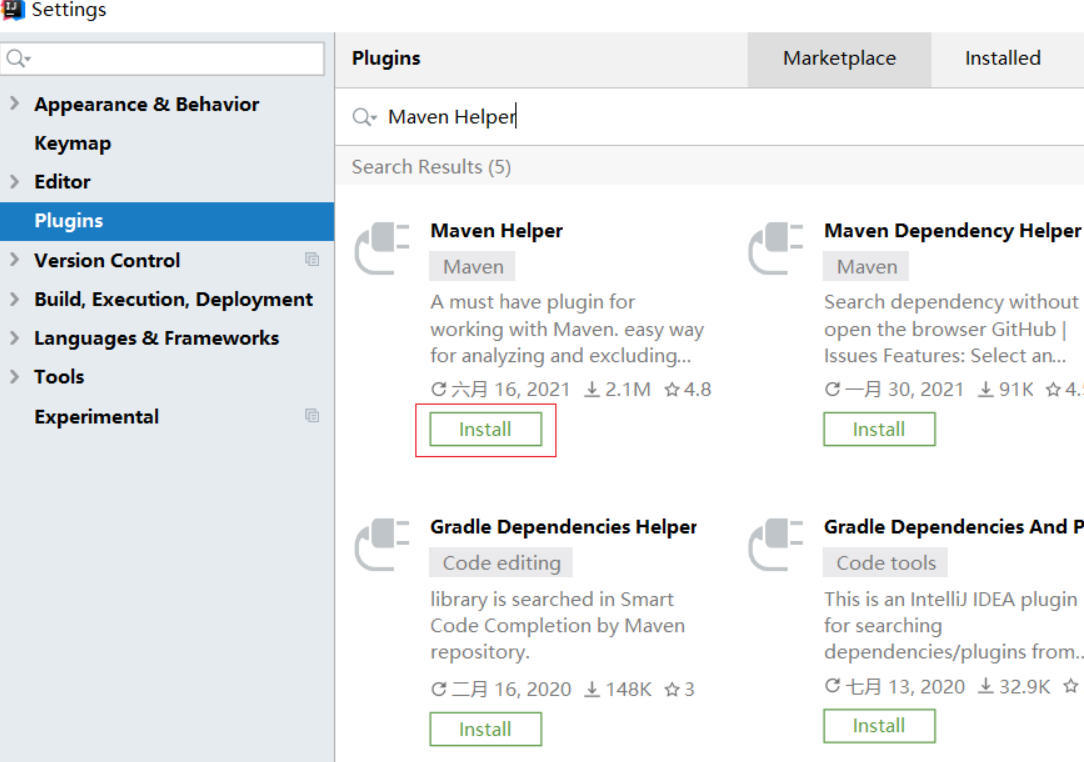Click the Gradle Dependencies And P plugin icon
This screenshot has width=1084, height=762.
[775, 545]
